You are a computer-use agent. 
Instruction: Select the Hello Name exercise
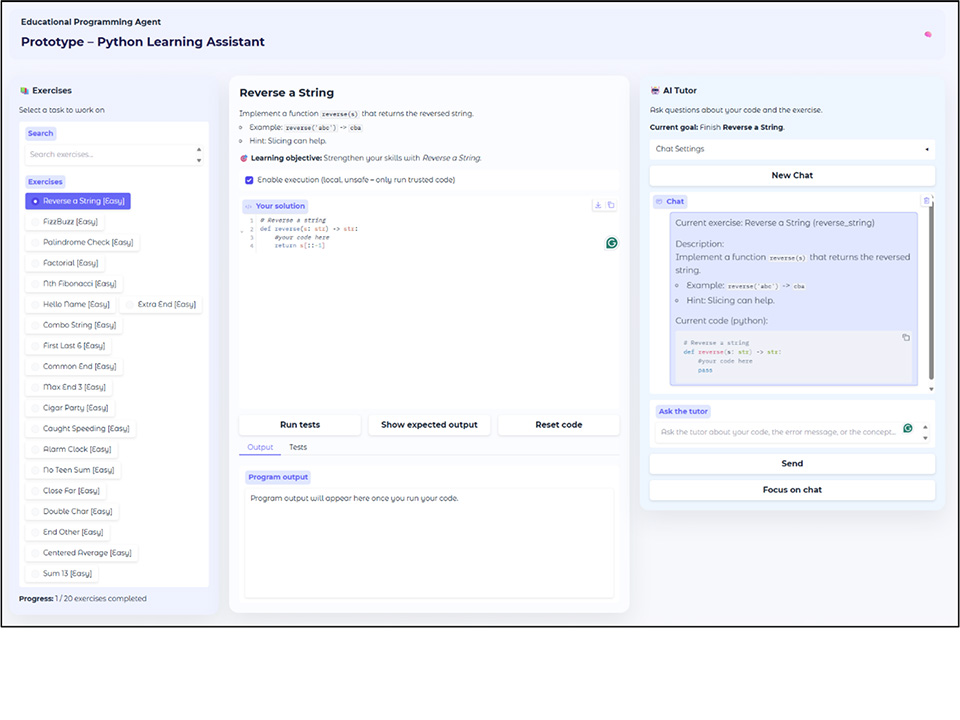point(70,304)
